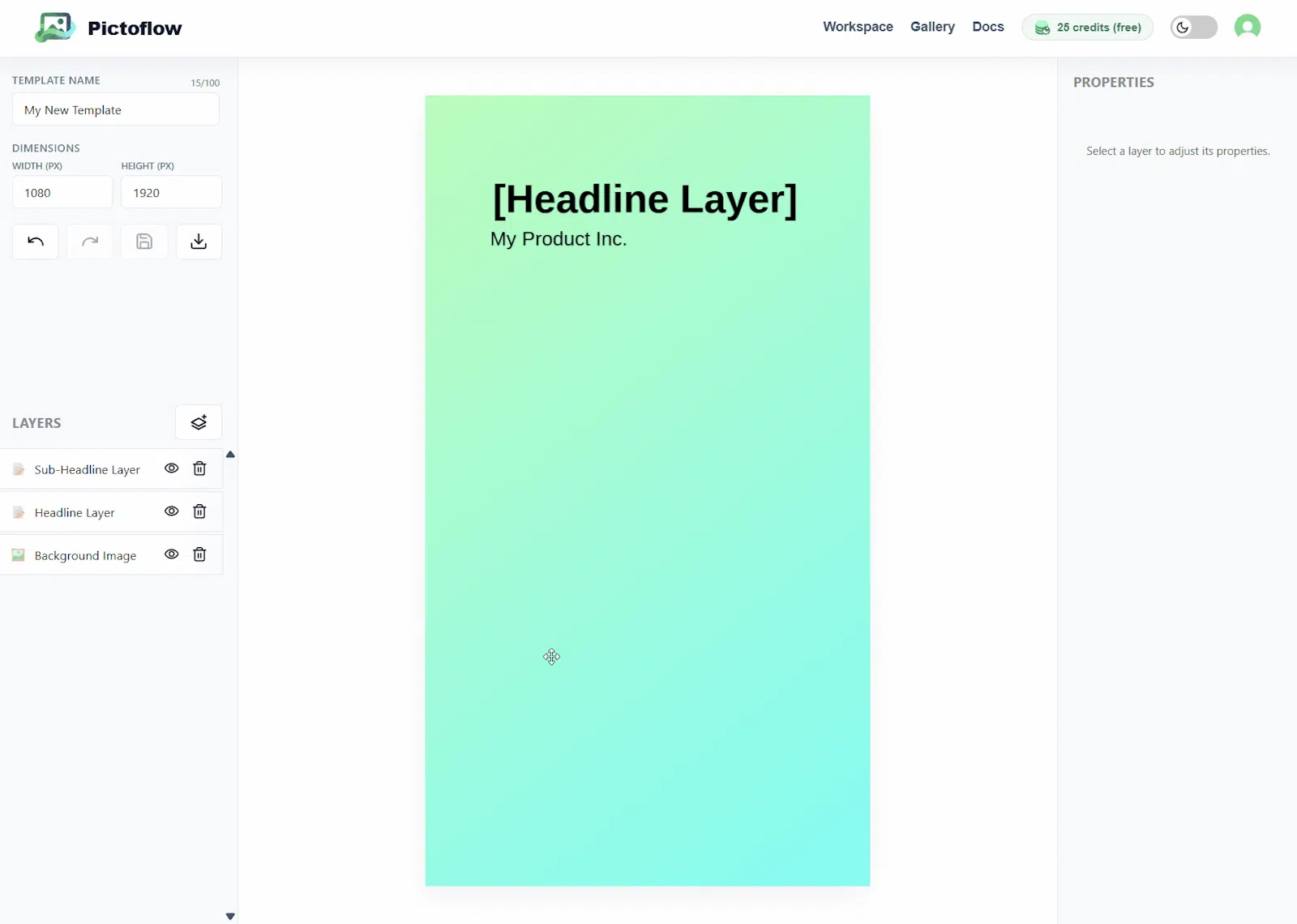This screenshot has height=924, width=1297.
Task: Open the Gallery page
Action: [x=932, y=27]
